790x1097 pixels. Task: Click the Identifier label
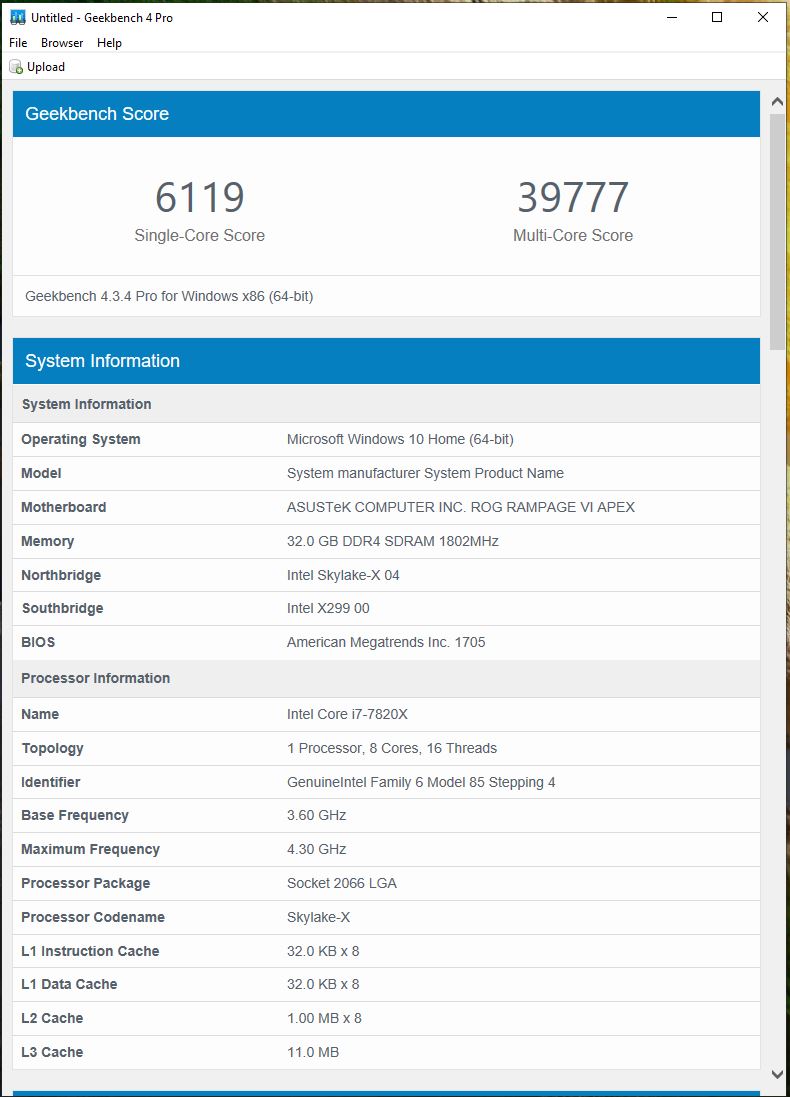pyautogui.click(x=50, y=782)
